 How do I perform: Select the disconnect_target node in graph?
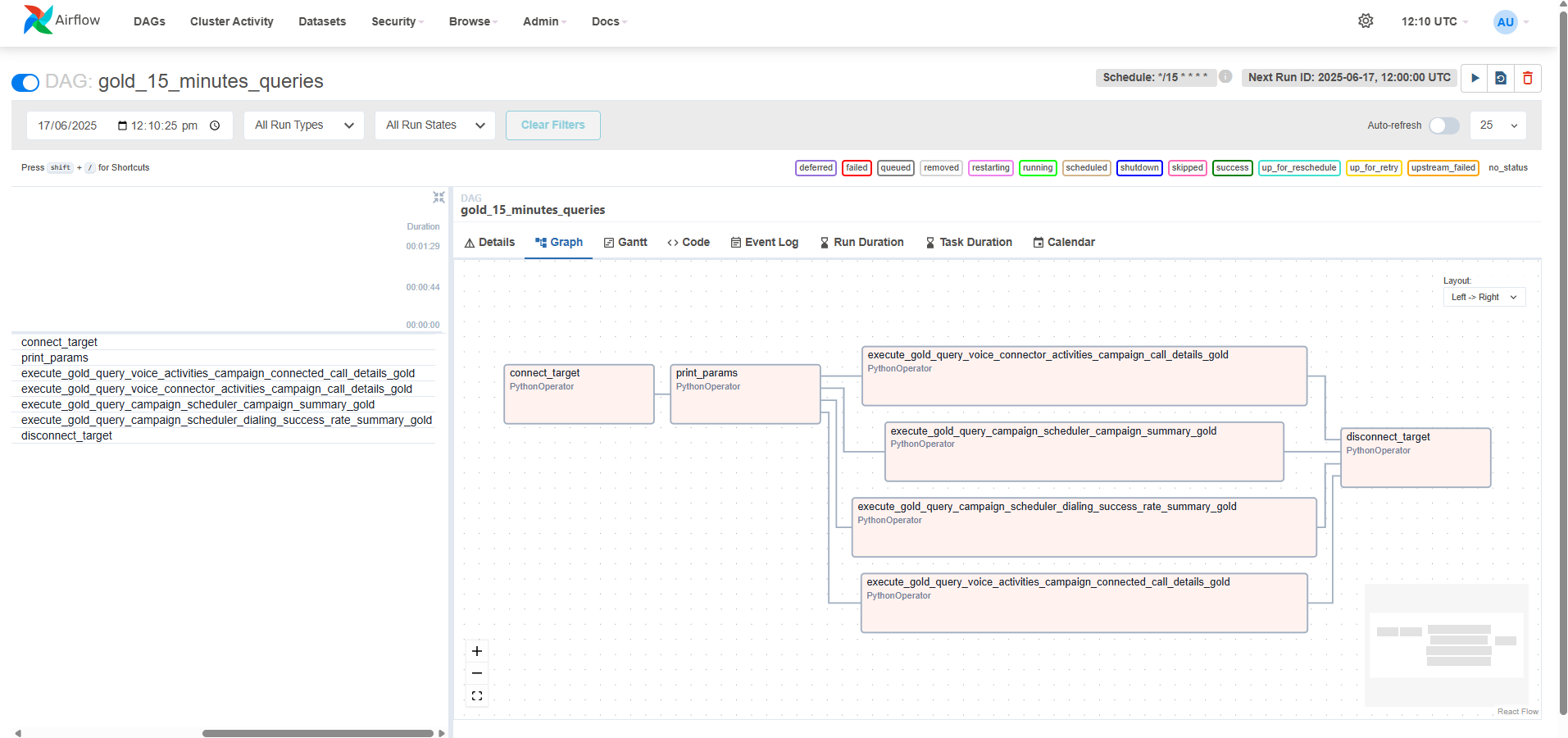pyautogui.click(x=1416, y=458)
